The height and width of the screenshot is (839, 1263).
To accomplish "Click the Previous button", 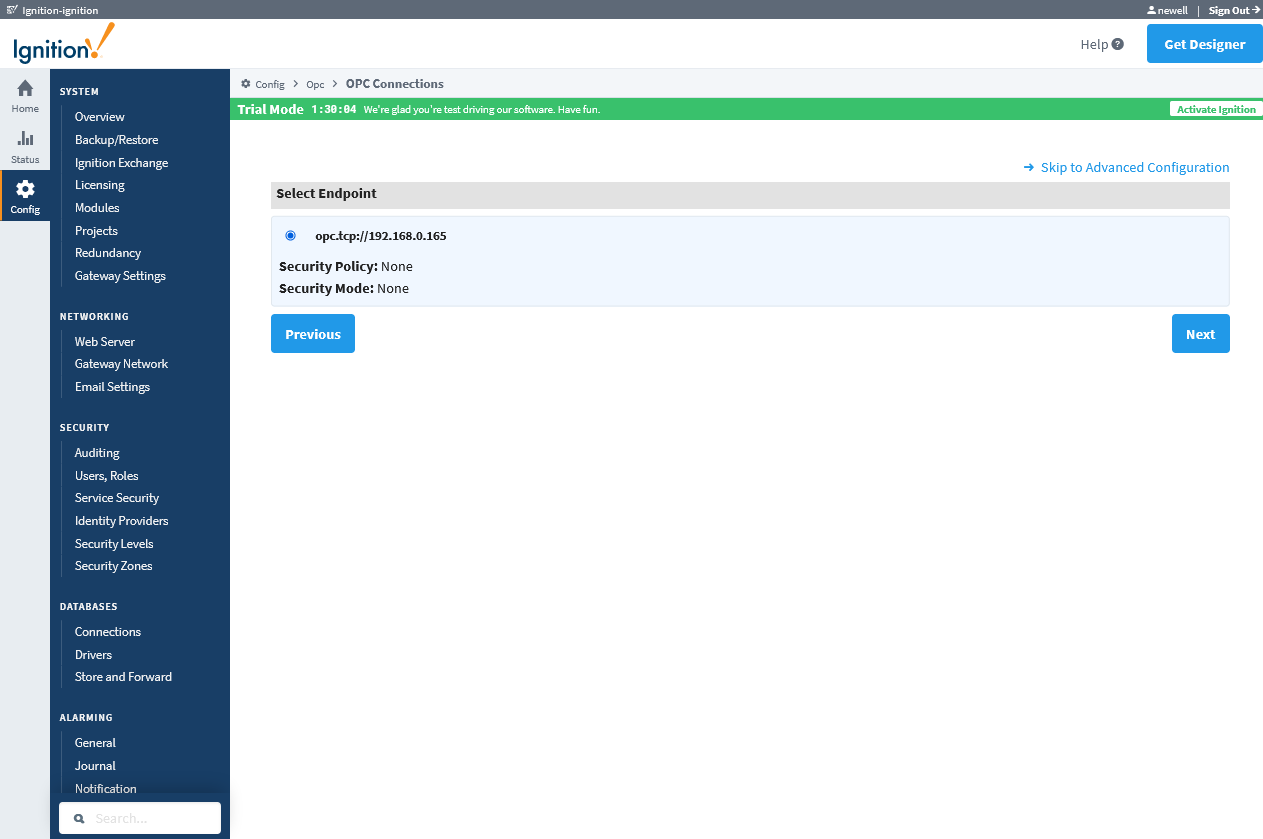I will [x=312, y=333].
